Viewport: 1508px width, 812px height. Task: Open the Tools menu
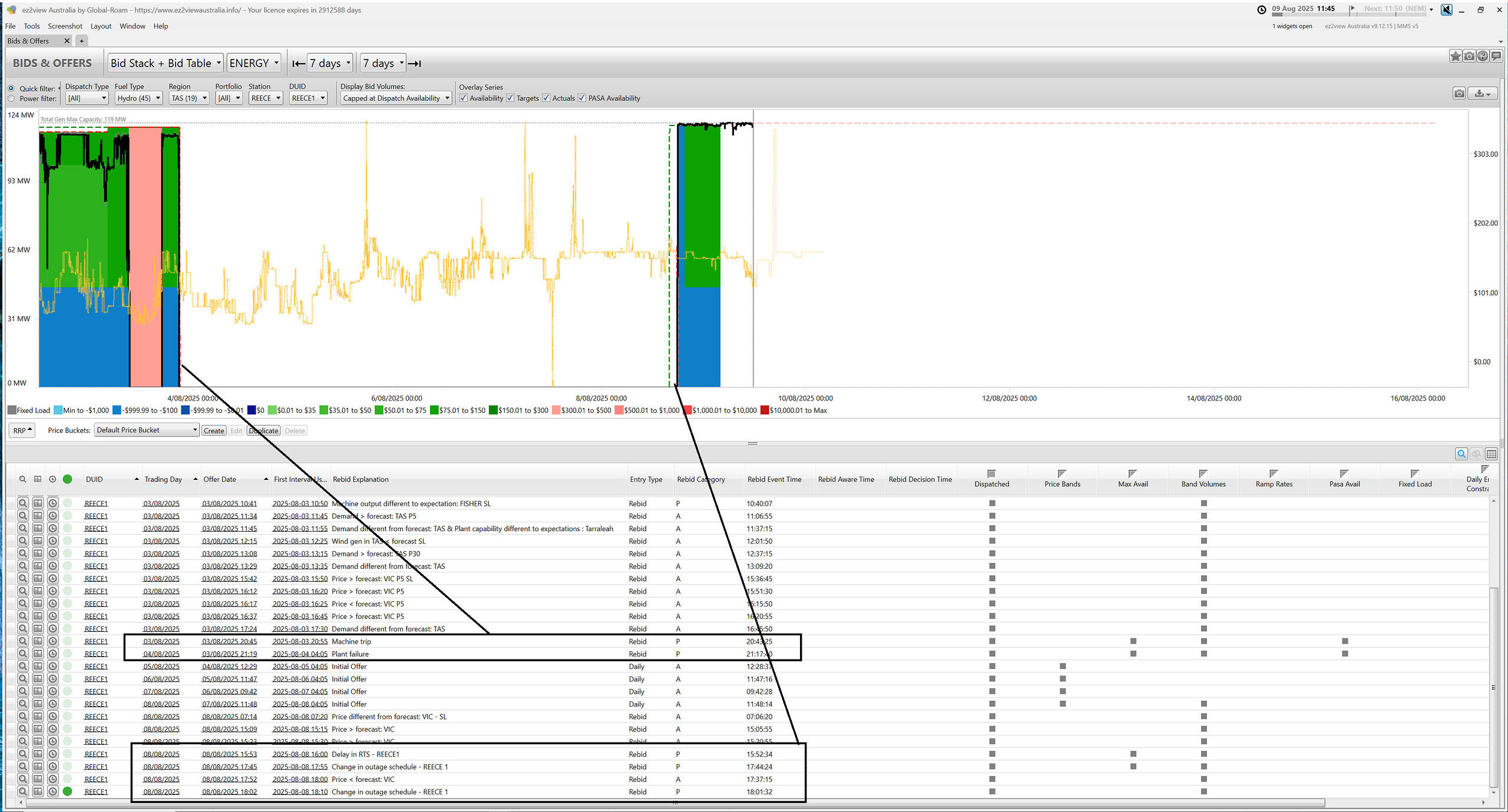[x=32, y=26]
